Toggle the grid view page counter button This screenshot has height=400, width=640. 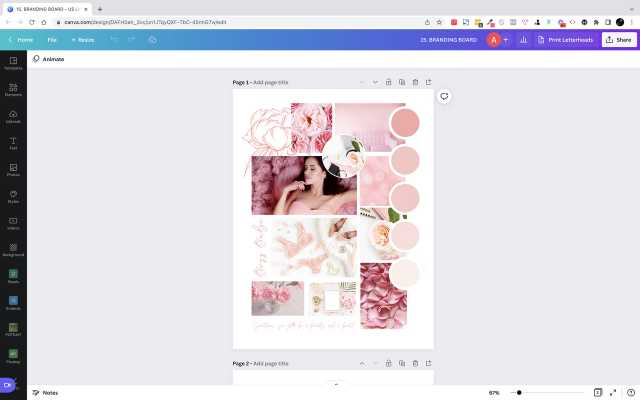pyautogui.click(x=598, y=393)
